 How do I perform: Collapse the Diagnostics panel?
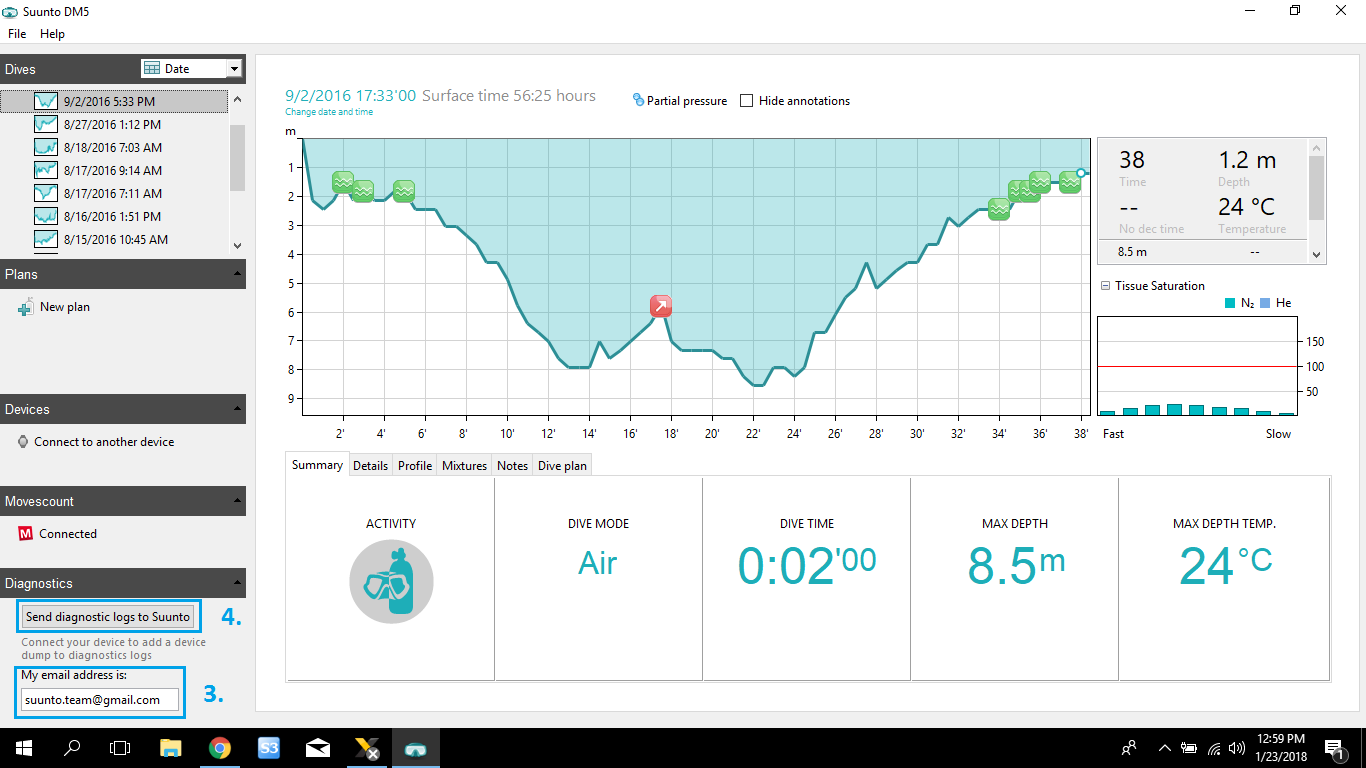[238, 583]
